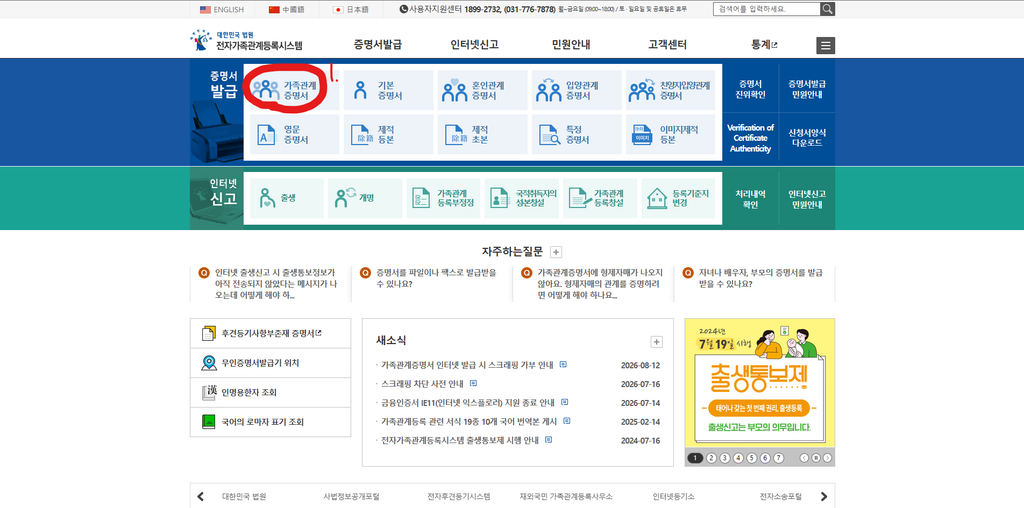The image size is (1024, 508).
Task: Open 특정 증명서 issuance
Action: pos(577,135)
